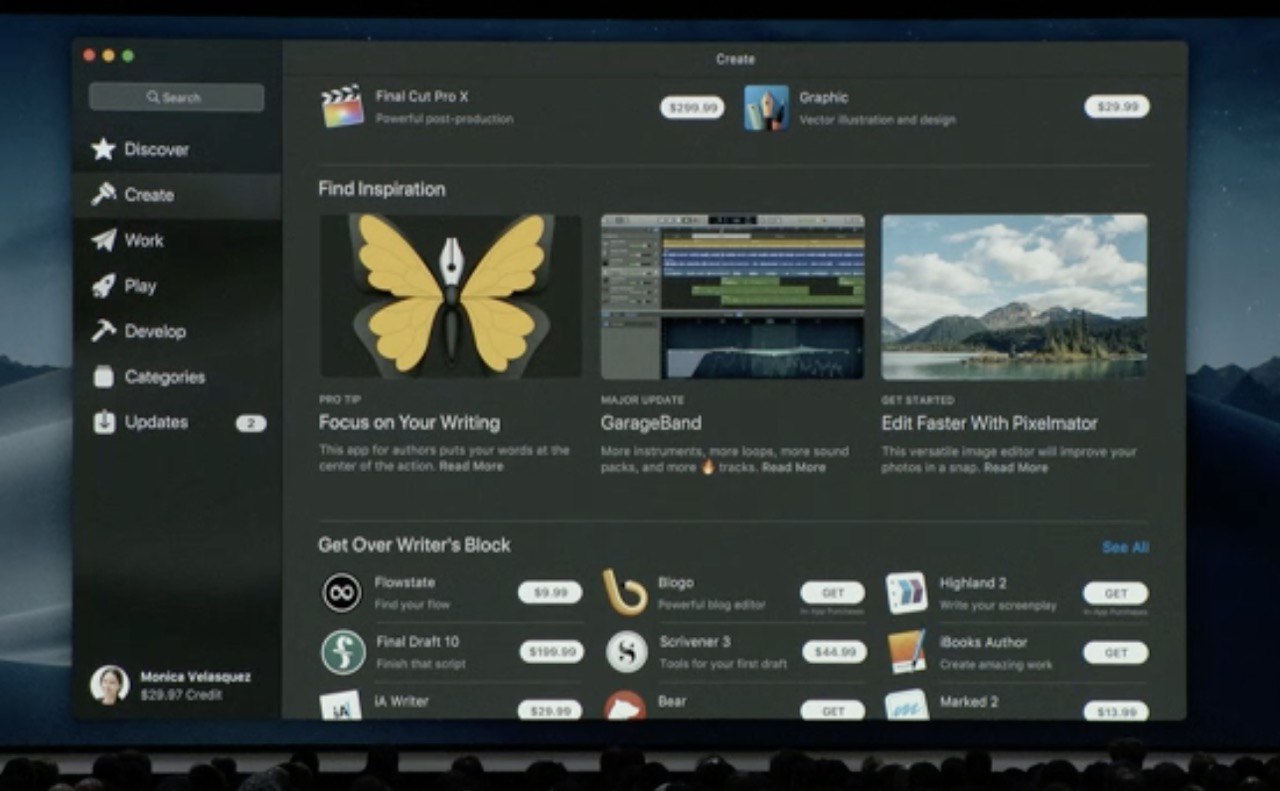Click Read More under Pixelmator story
1280x791 pixels.
(1016, 467)
